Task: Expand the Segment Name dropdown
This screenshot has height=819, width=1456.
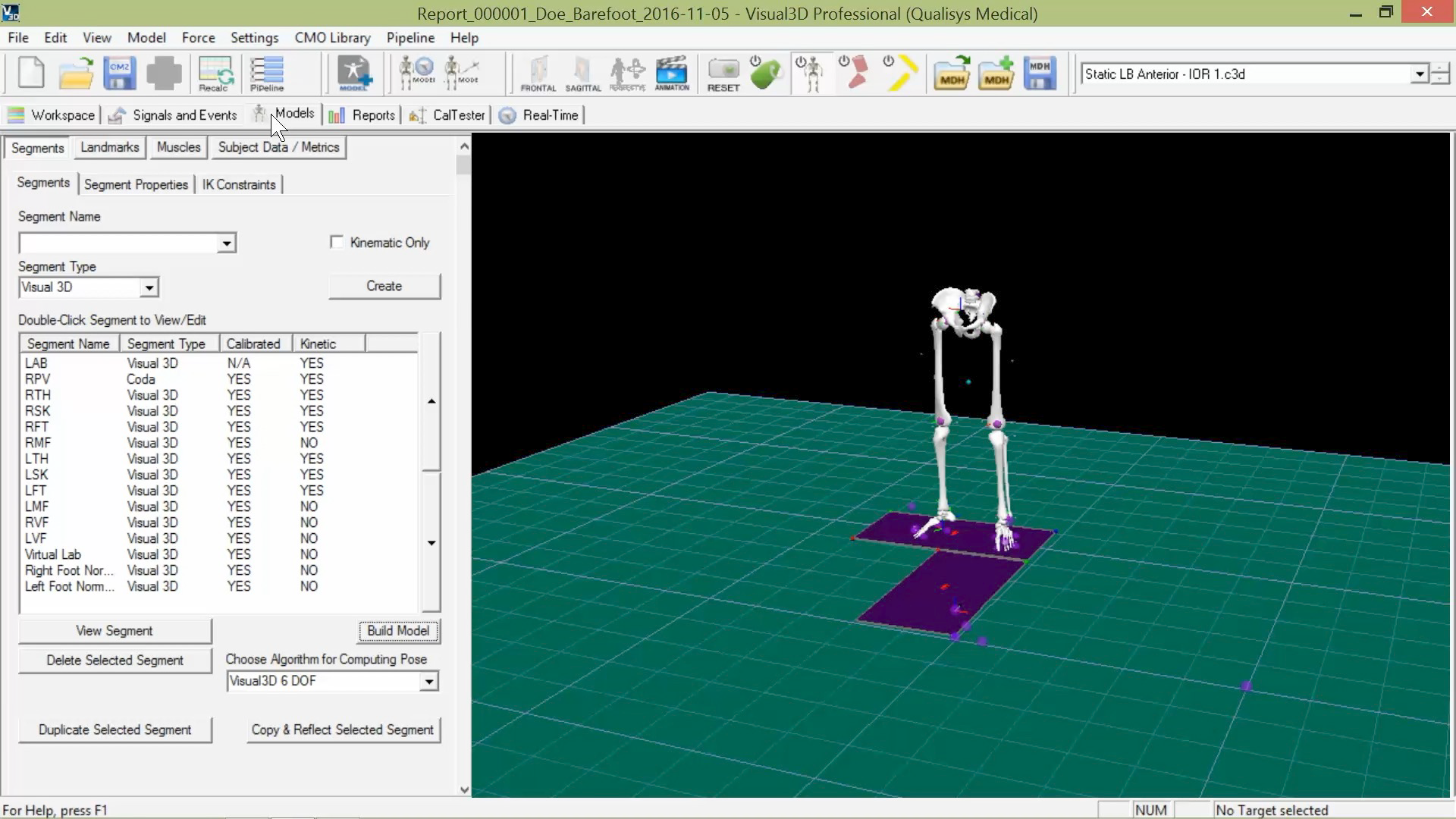Action: (226, 243)
